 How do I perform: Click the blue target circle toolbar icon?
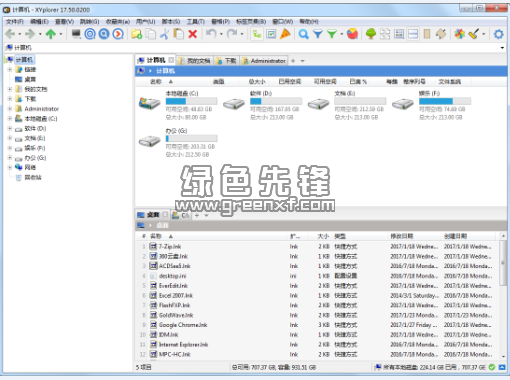90,34
